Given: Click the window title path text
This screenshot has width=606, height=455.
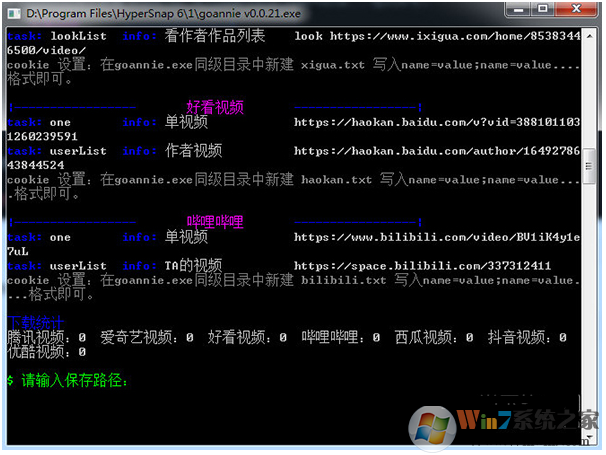Looking at the screenshot, I should pos(163,14).
